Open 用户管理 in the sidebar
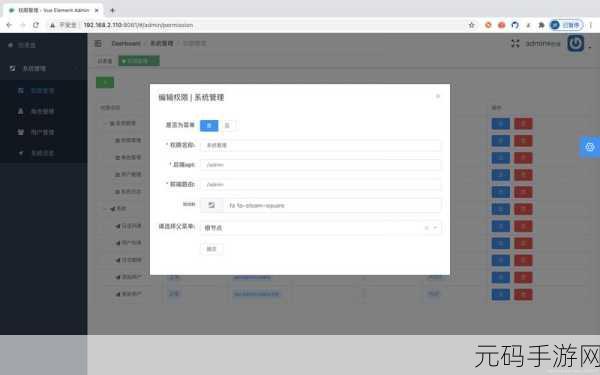 pyautogui.click(x=44, y=132)
